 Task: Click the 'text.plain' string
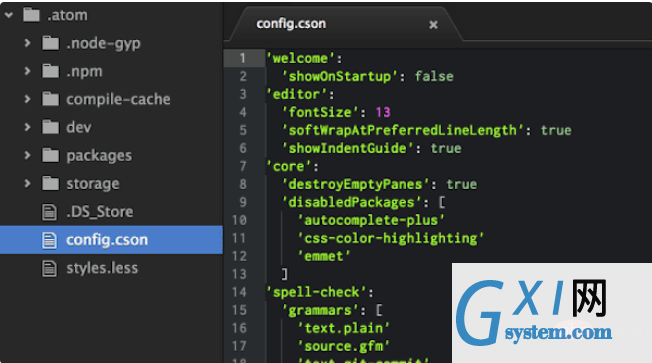coord(343,328)
